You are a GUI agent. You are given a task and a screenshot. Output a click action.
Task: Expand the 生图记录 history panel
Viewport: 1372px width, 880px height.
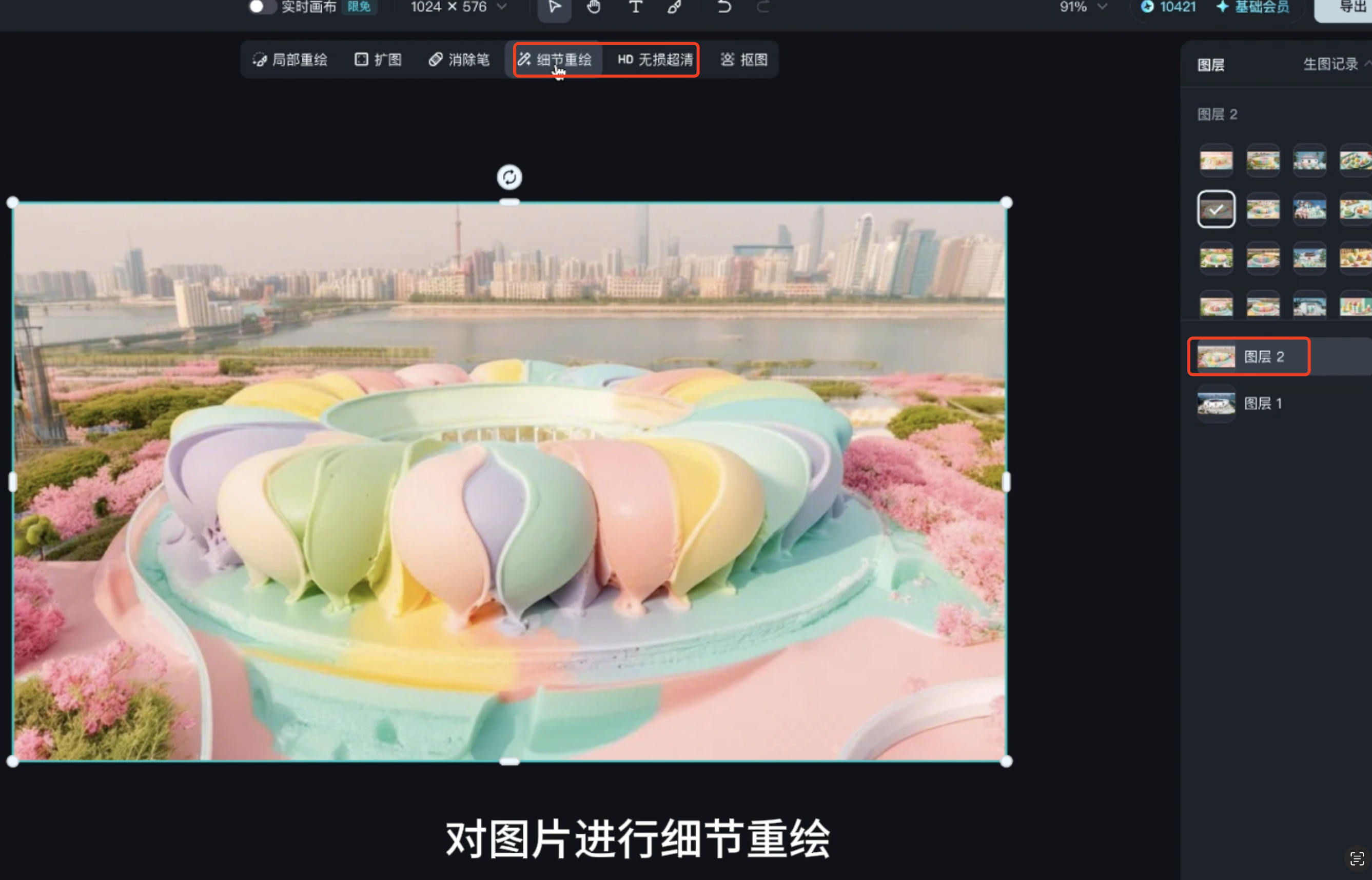tap(1337, 64)
